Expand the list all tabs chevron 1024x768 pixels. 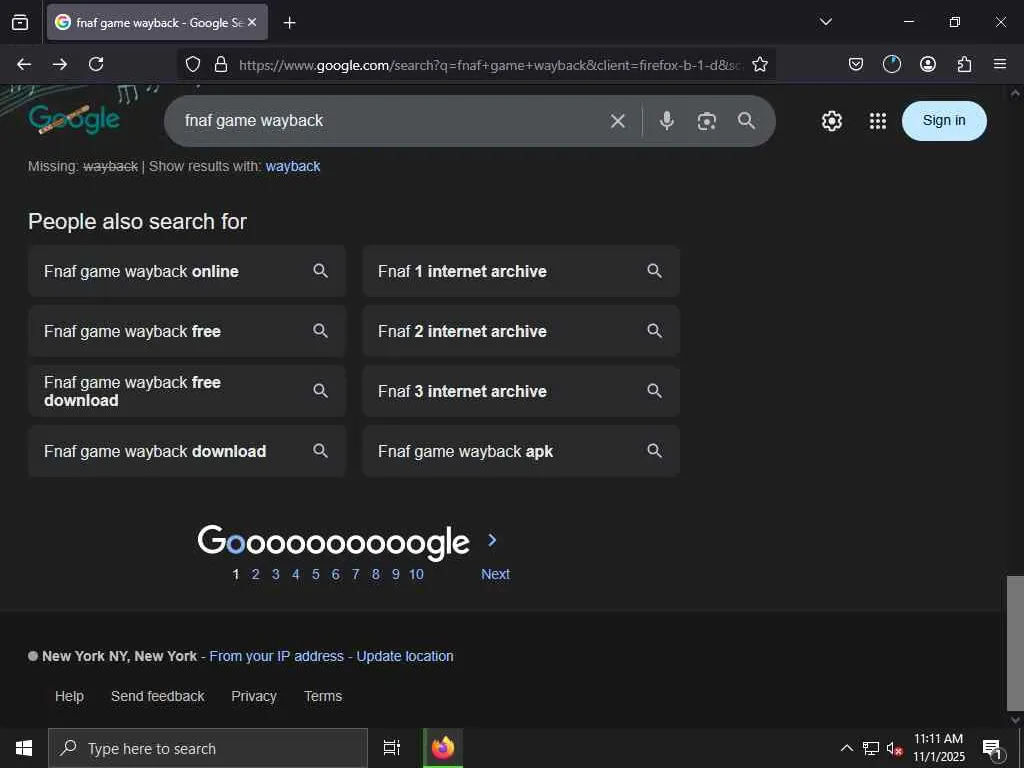click(x=825, y=22)
